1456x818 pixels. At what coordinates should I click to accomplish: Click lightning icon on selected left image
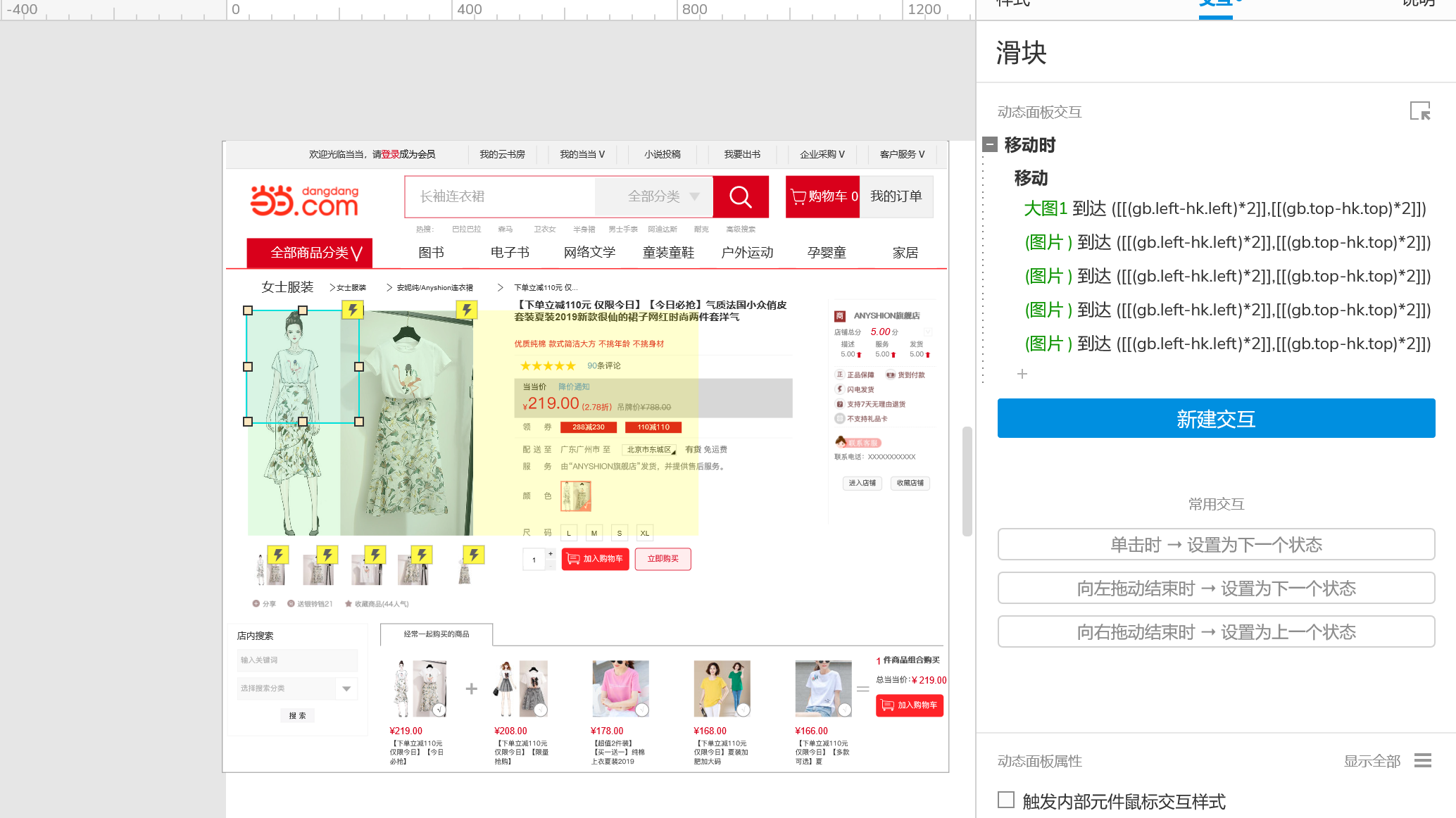(x=352, y=310)
